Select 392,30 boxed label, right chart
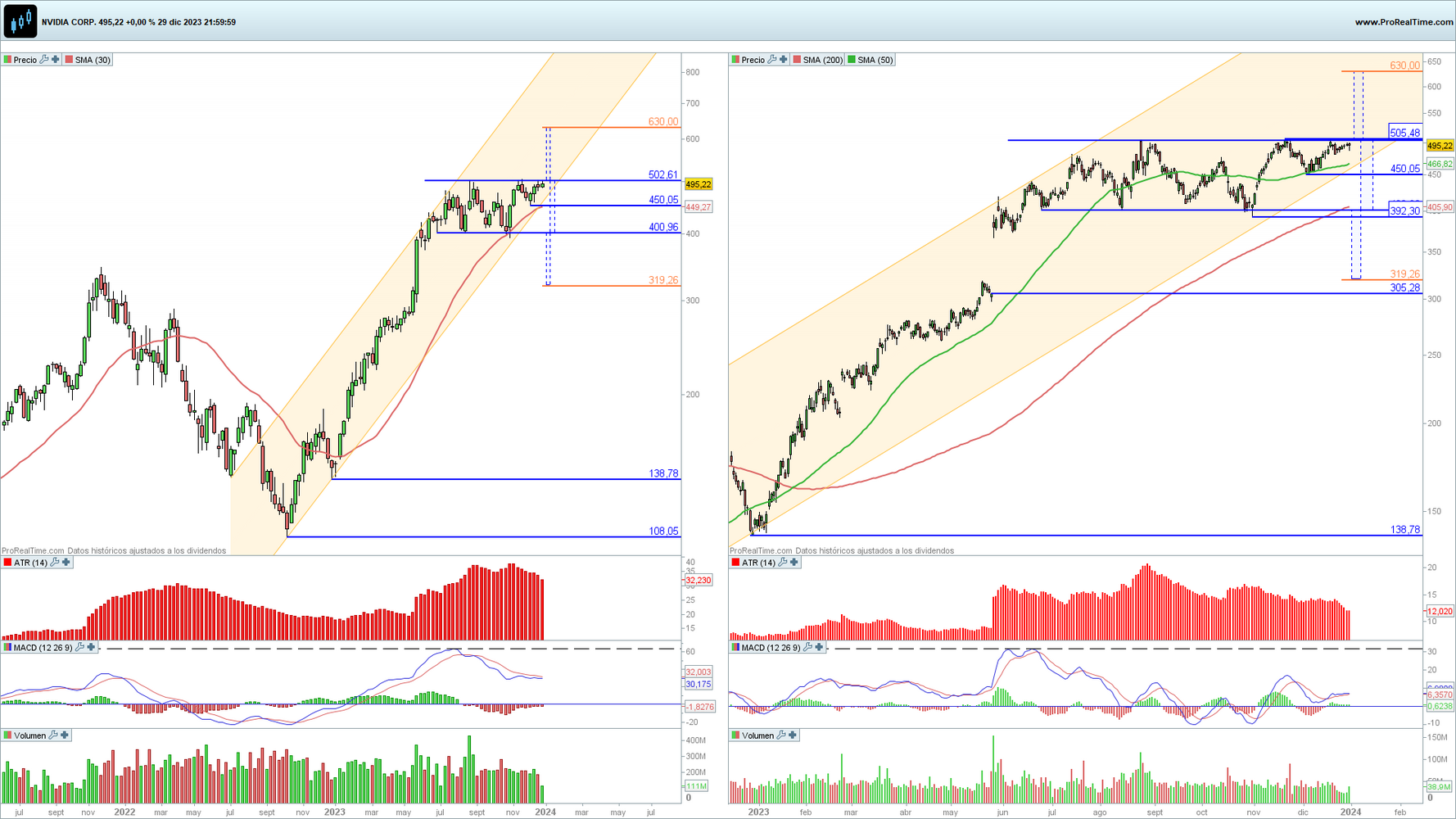Screen dimensions: 1456x819 click(1405, 211)
